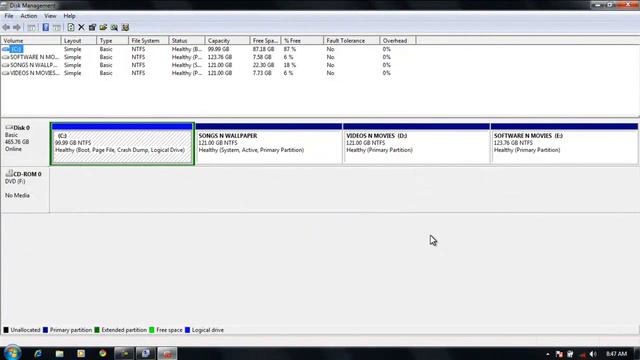Click the Properties toolbar icon
Screen dimensions: 640x360
(x=92, y=27)
